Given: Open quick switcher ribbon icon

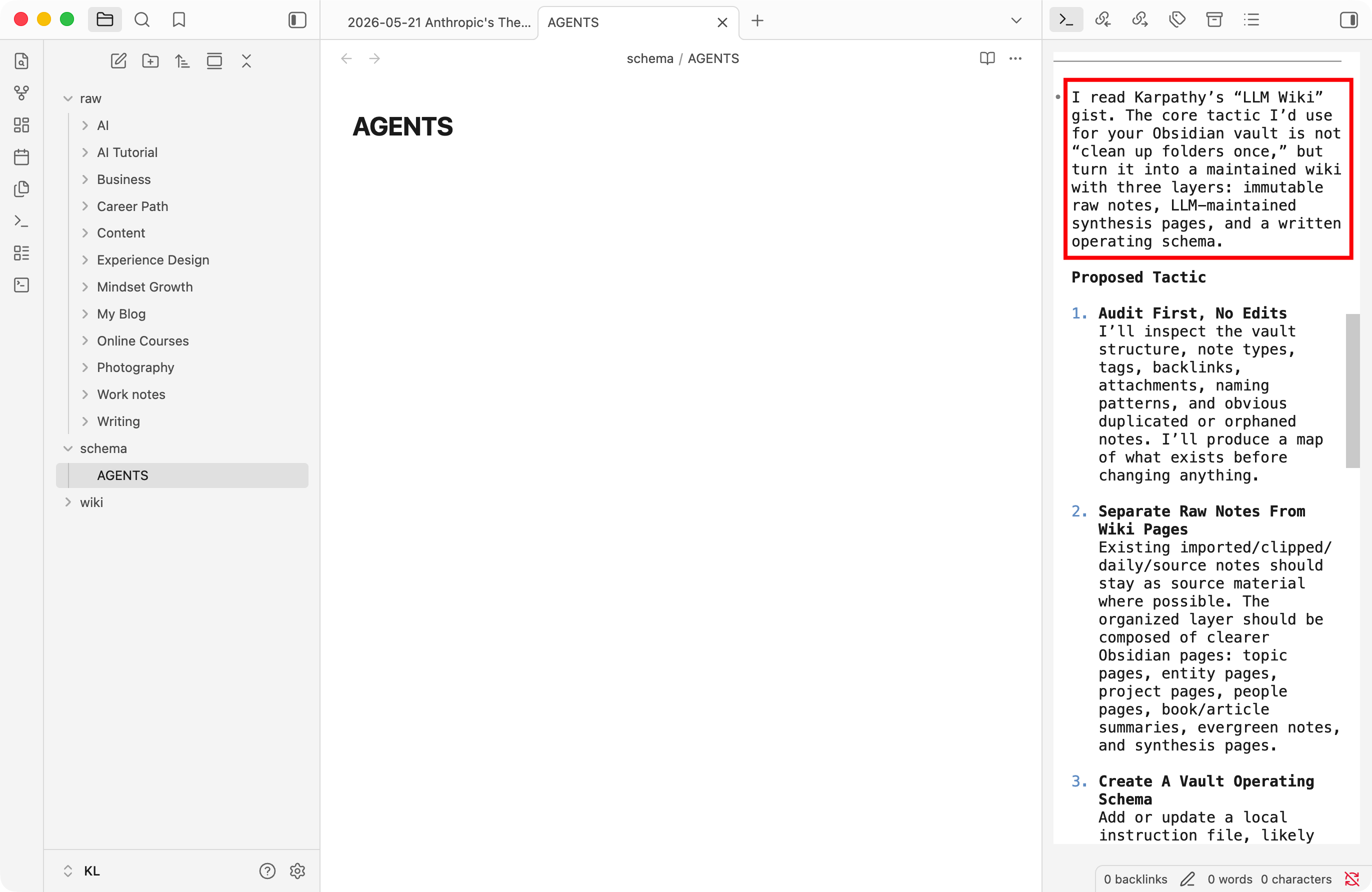Looking at the screenshot, I should tap(21, 61).
